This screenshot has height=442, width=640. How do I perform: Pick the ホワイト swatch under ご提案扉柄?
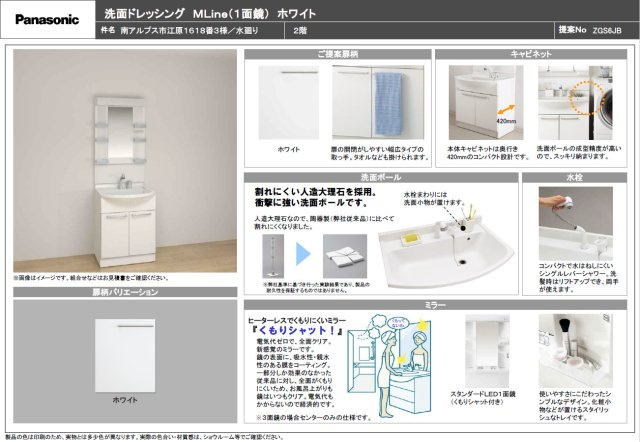coord(287,100)
